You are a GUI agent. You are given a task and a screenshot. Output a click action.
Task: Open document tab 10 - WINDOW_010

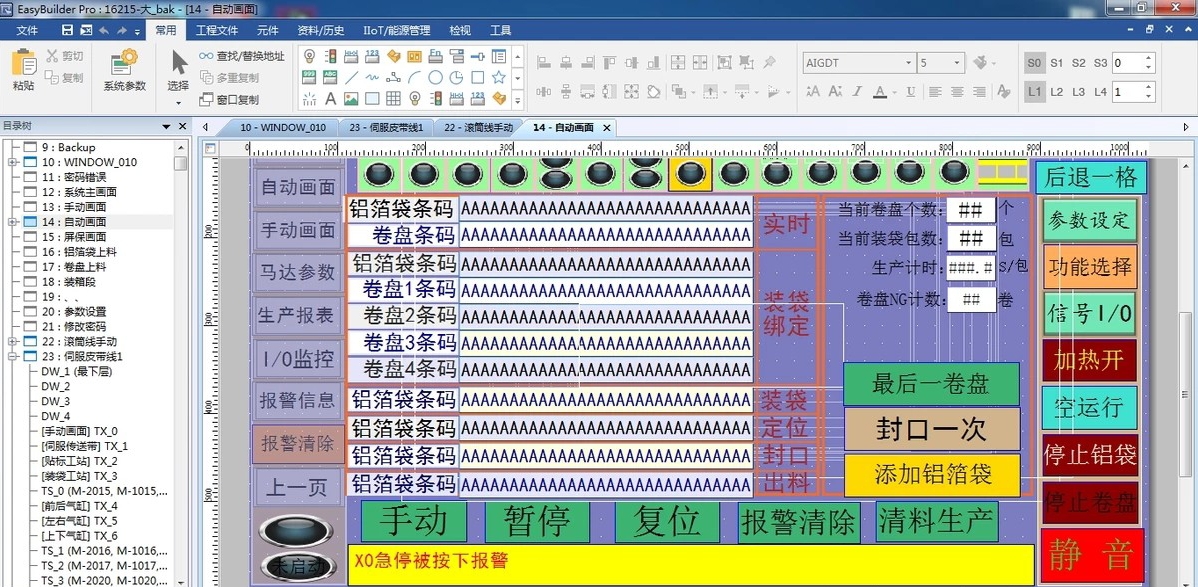pos(282,128)
